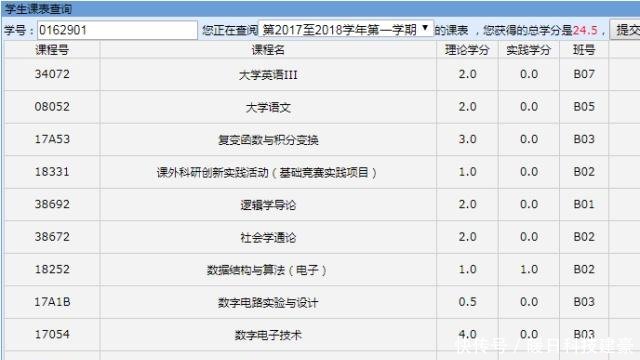Click the 提交 submit button
The image size is (640, 360).
625,30
